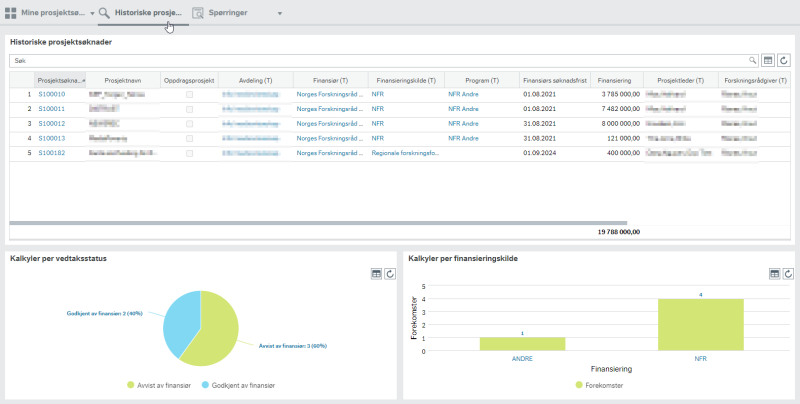Follow Regionale forskningsfond link in S100182 row
Screen dimensions: 800x404
(x=405, y=153)
